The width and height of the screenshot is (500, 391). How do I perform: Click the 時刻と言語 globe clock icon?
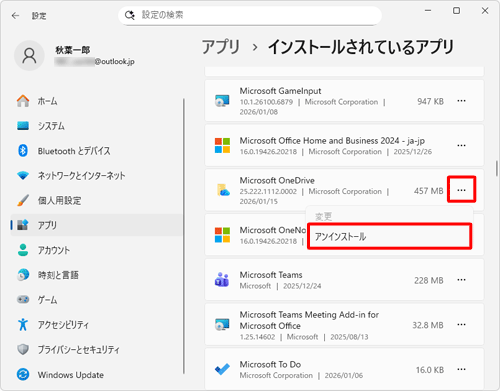pos(23,275)
